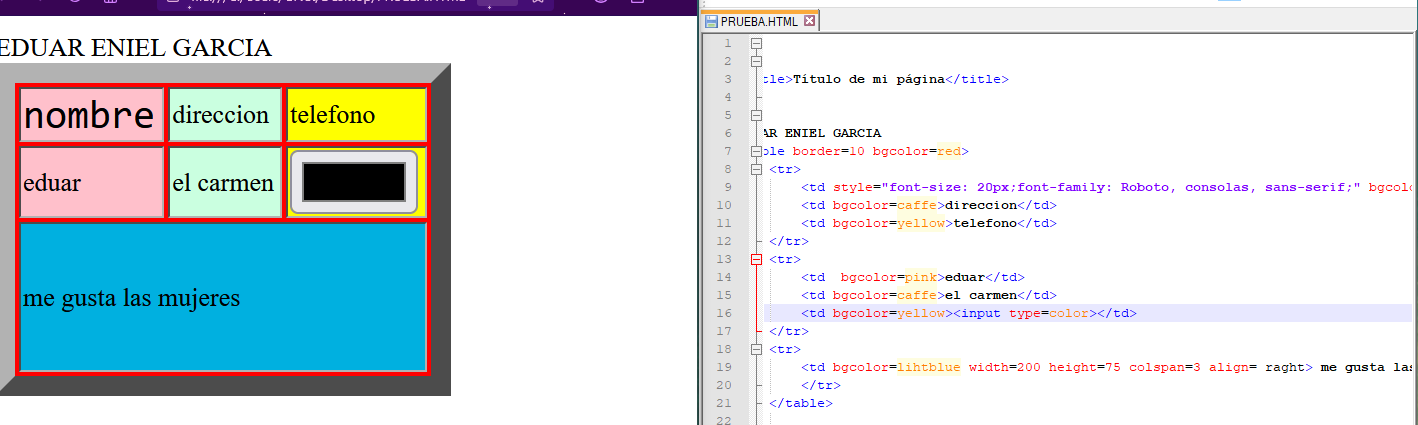This screenshot has width=1418, height=425.
Task: Click the 'el carmen' table cell
Action: 225,183
